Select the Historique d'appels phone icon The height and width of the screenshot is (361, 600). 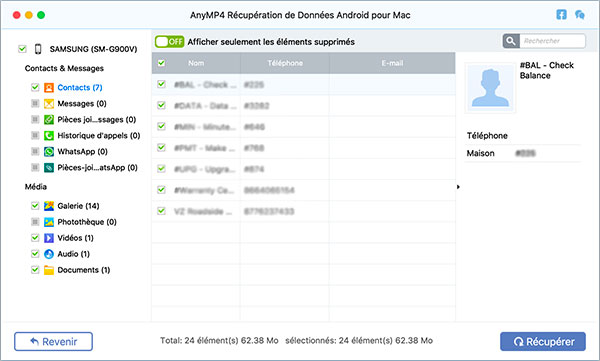point(49,136)
